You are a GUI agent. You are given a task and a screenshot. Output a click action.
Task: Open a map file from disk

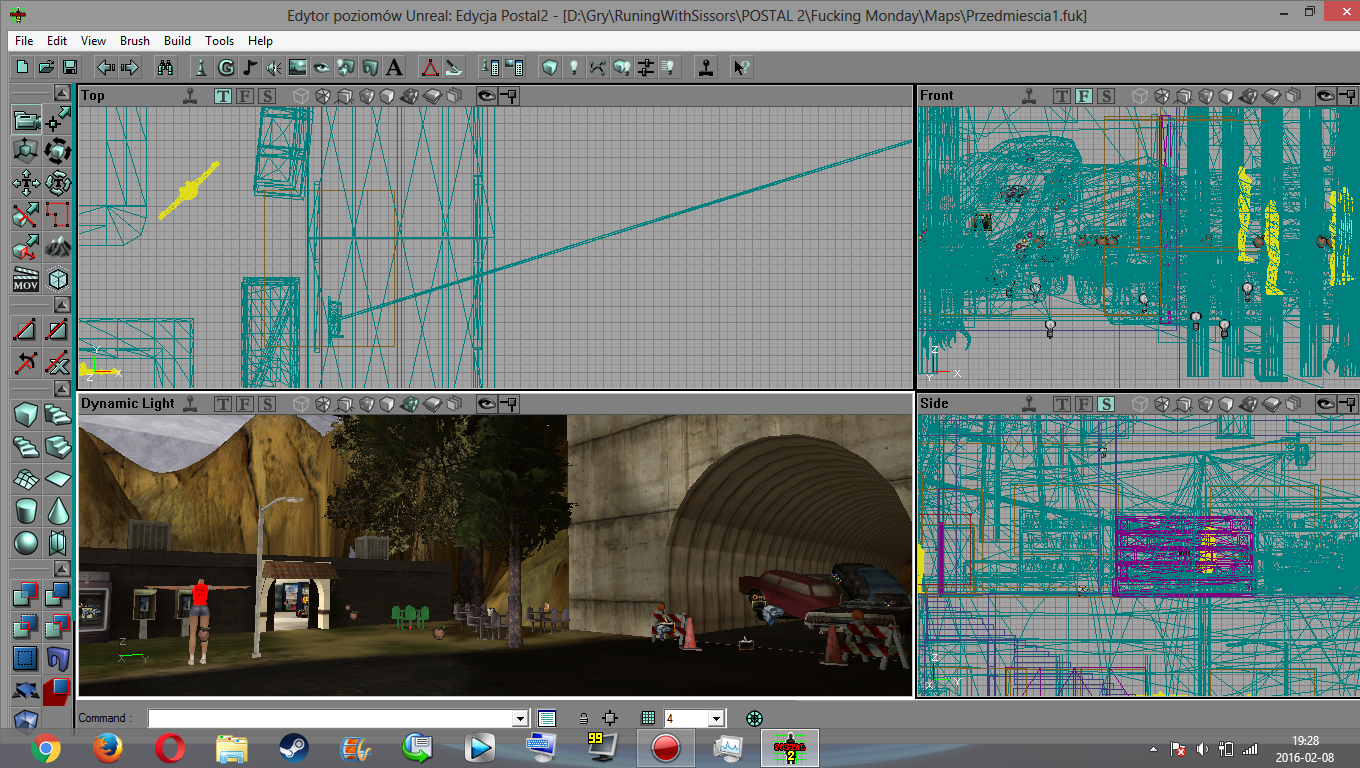click(x=46, y=67)
